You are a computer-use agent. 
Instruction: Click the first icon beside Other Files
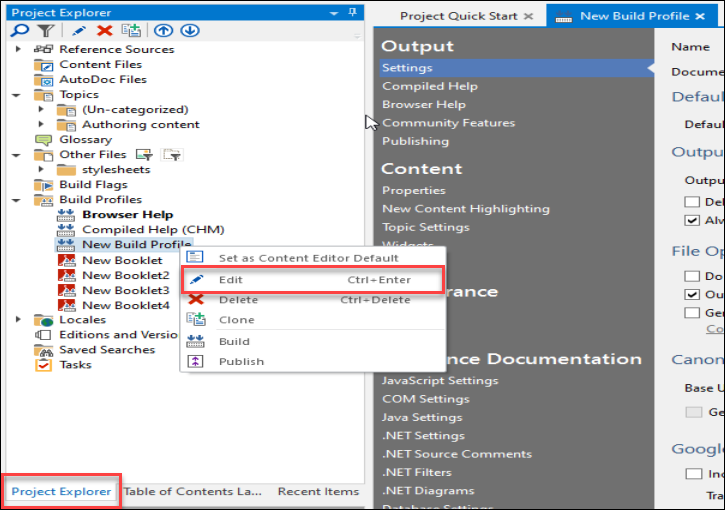tap(144, 155)
